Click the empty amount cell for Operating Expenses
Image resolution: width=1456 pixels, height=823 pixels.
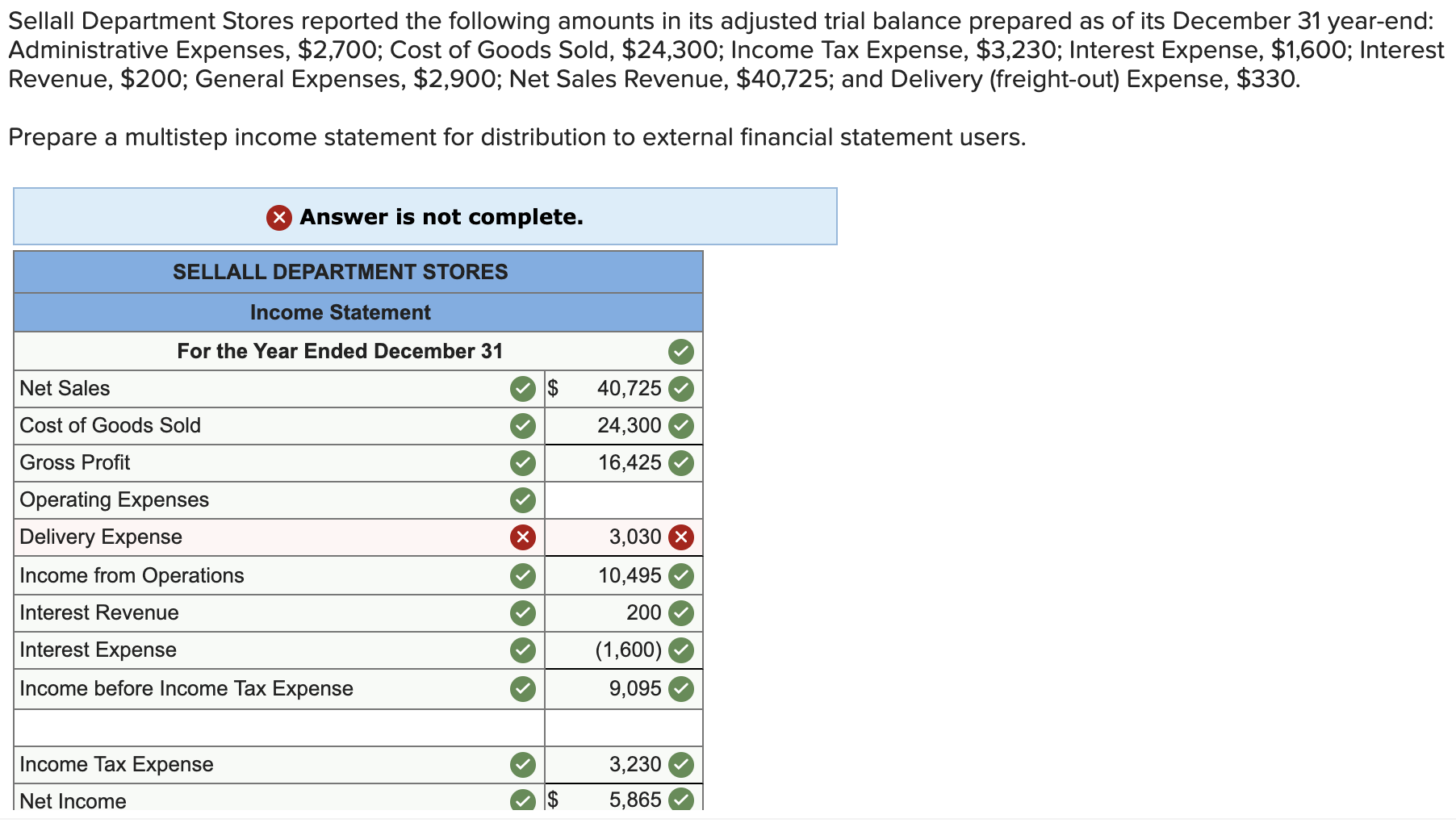tap(624, 500)
